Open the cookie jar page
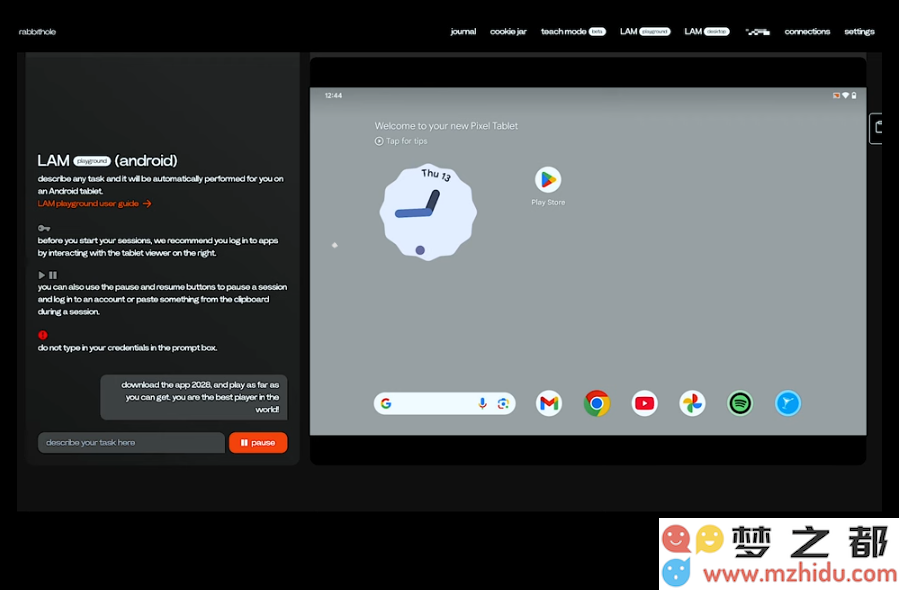 click(508, 32)
